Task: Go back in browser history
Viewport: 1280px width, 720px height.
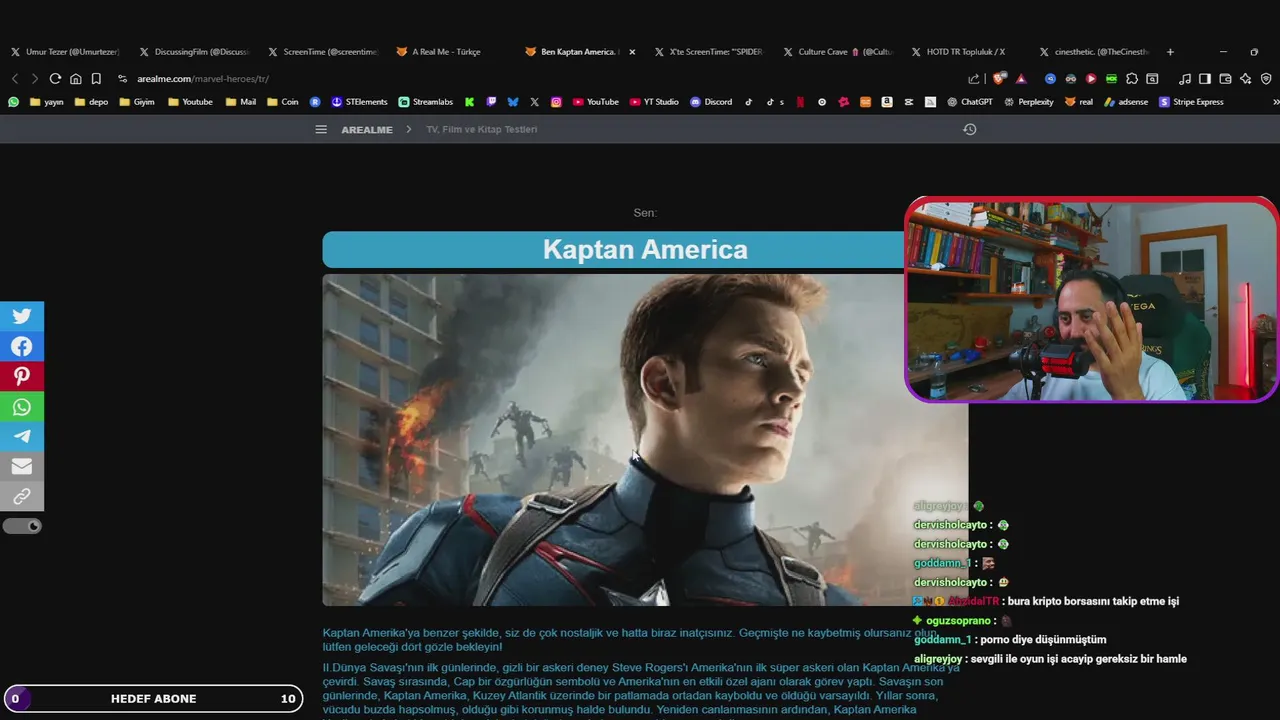Action: point(15,78)
